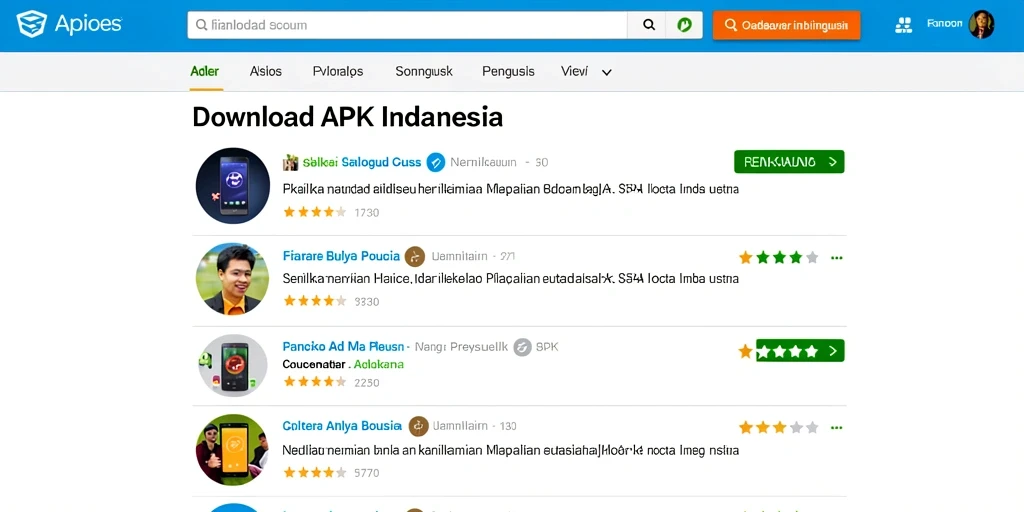Click the orange Oadaaver button
Viewport: 1024px width, 512px height.
tap(786, 25)
